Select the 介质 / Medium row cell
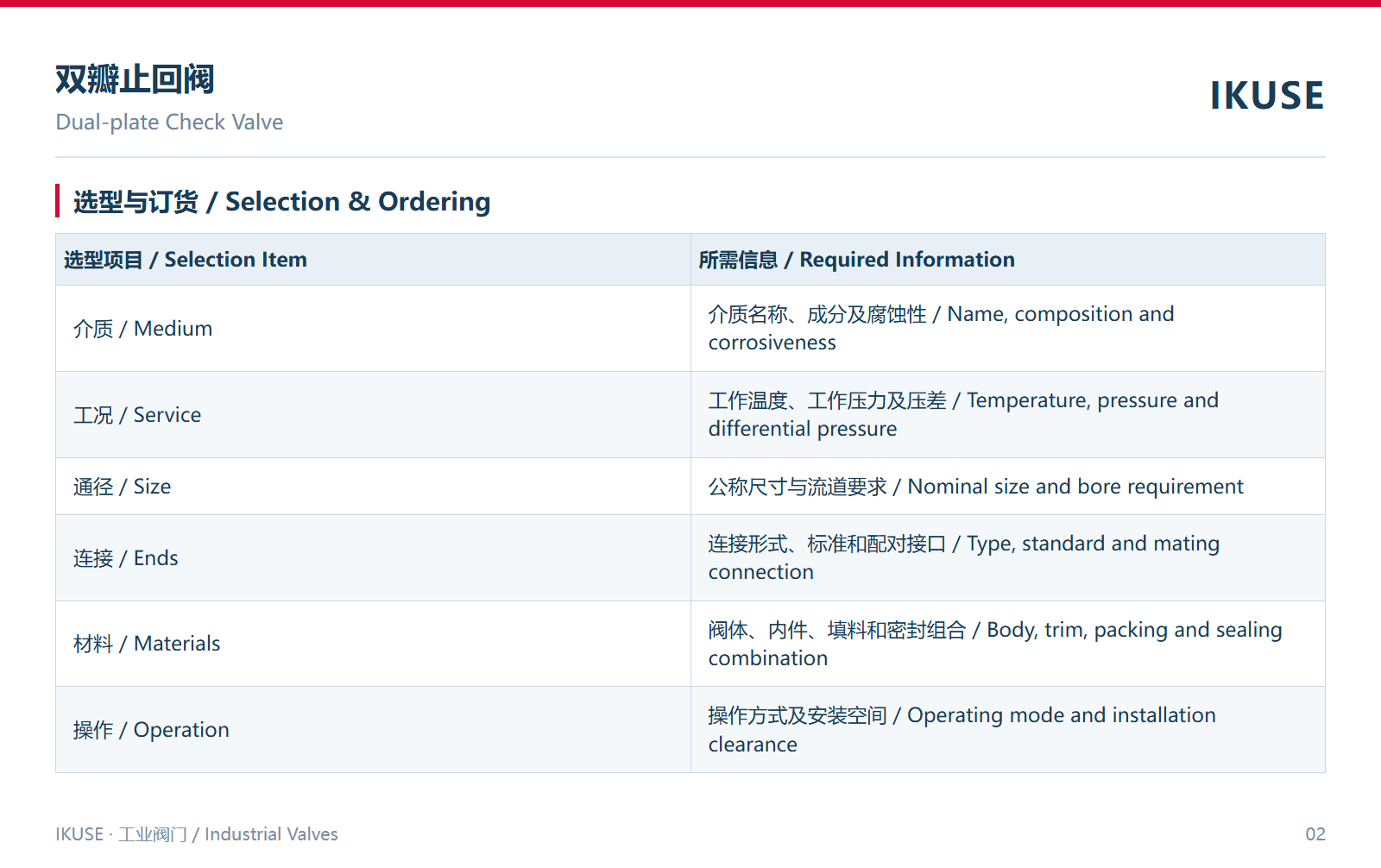 pos(373,329)
